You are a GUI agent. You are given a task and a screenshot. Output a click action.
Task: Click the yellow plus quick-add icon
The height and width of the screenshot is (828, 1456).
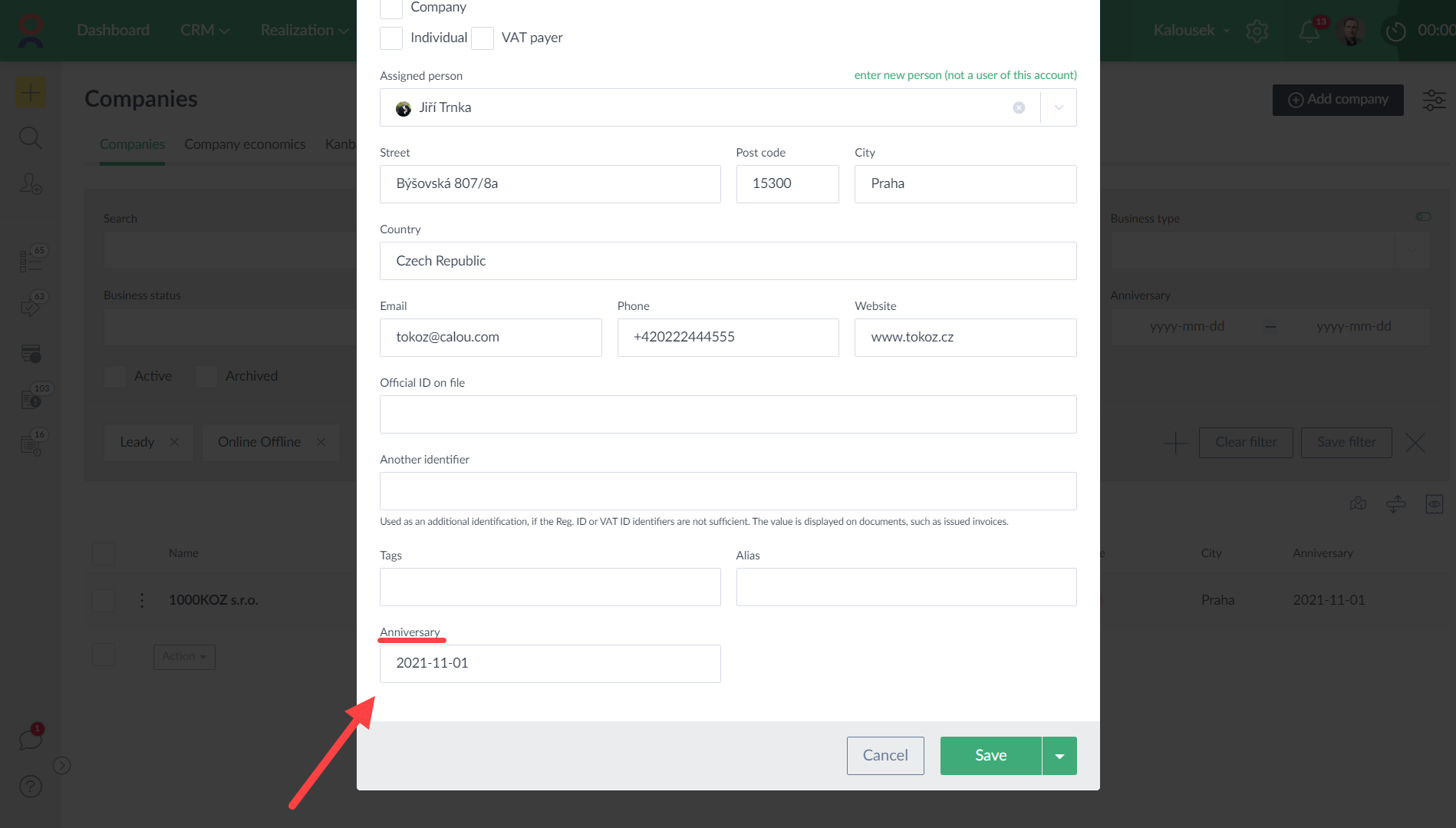[x=30, y=93]
